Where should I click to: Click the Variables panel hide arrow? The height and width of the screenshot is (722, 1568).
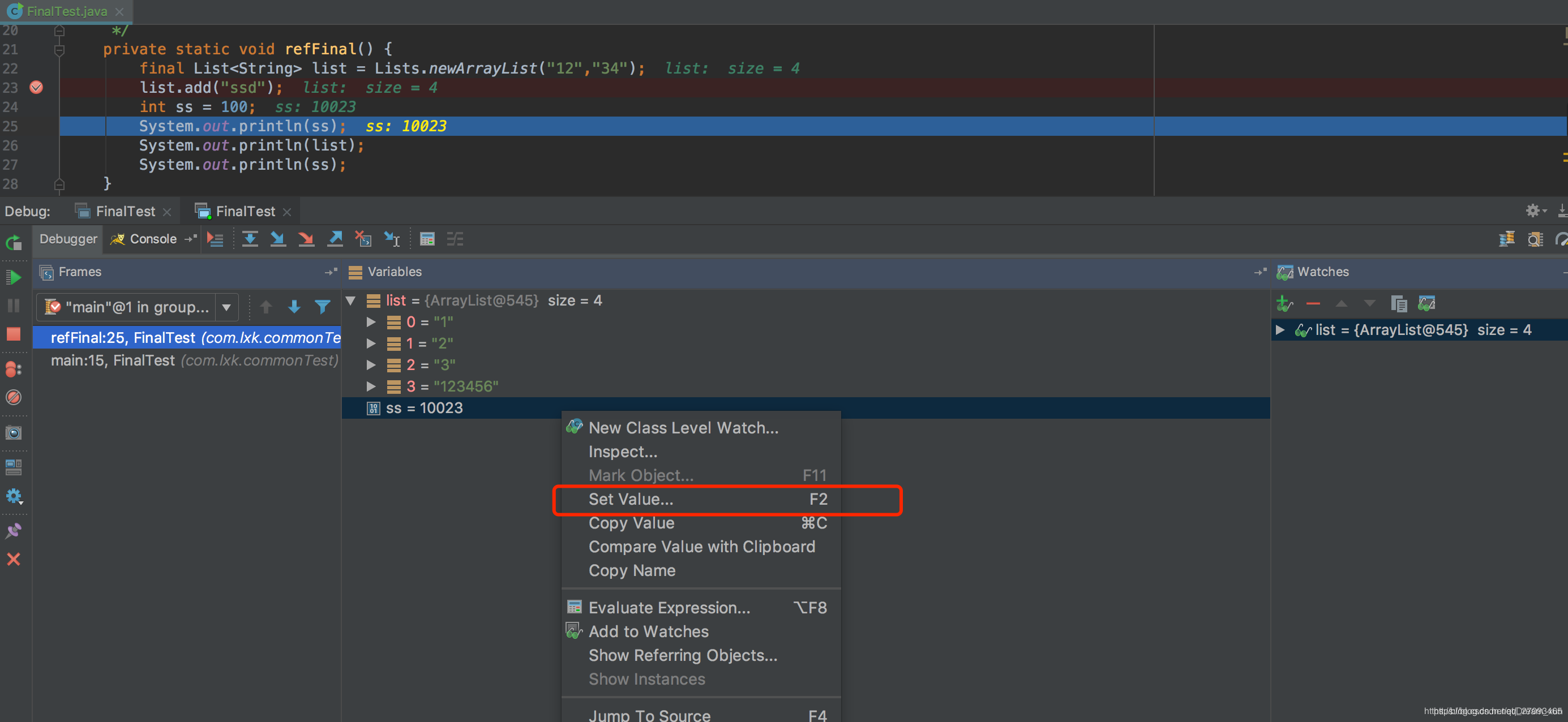click(x=1260, y=272)
